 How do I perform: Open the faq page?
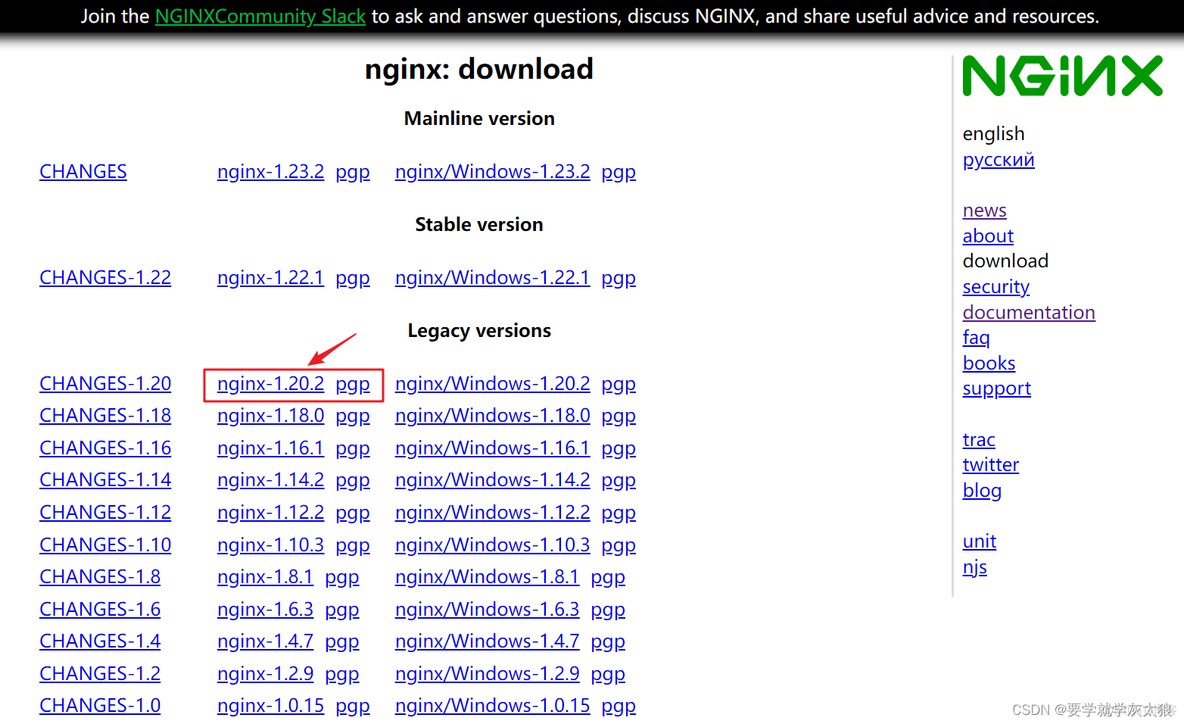click(x=976, y=337)
